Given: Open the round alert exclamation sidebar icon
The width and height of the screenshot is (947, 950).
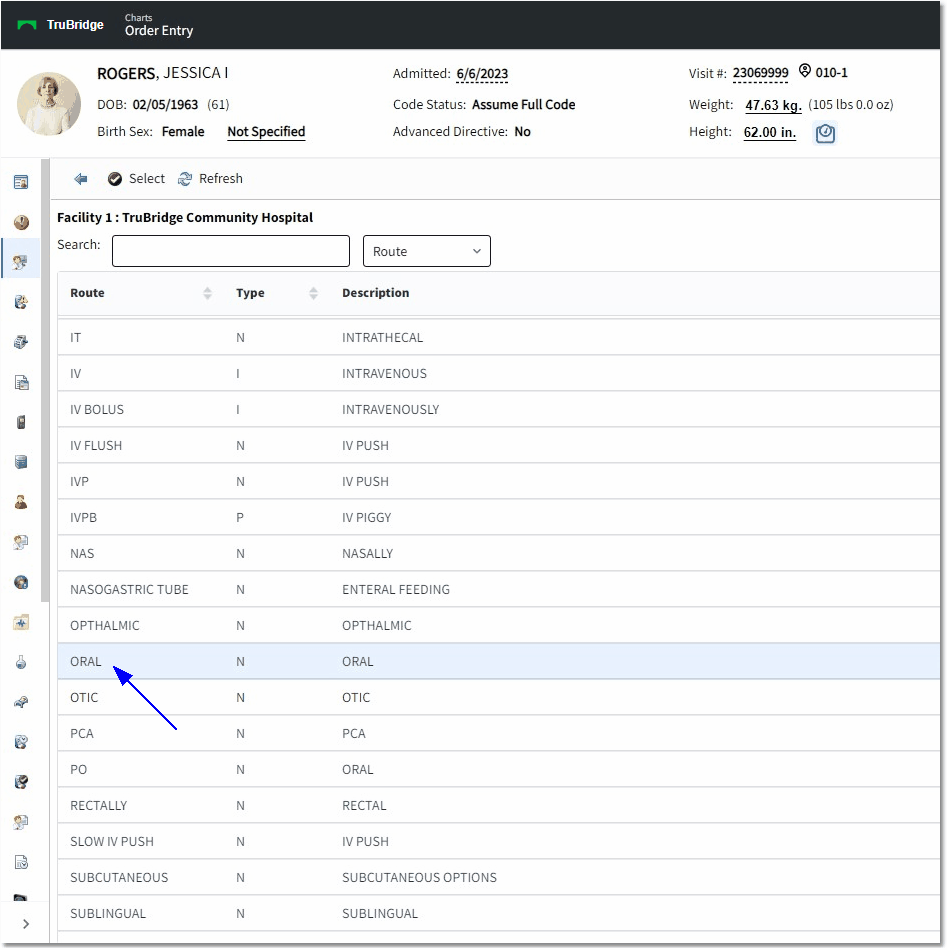Looking at the screenshot, I should point(21,222).
